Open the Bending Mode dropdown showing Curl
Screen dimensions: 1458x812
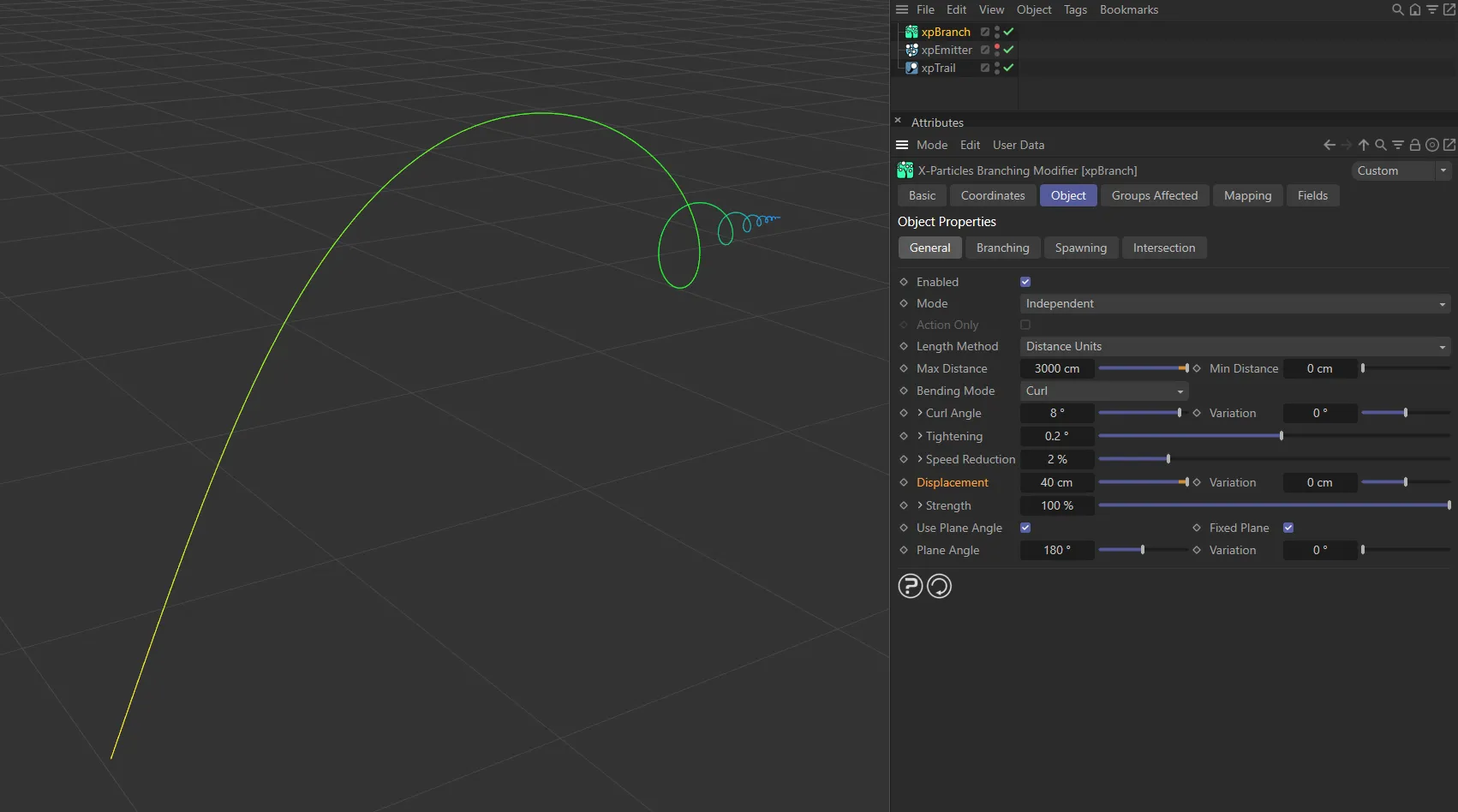coord(1103,391)
